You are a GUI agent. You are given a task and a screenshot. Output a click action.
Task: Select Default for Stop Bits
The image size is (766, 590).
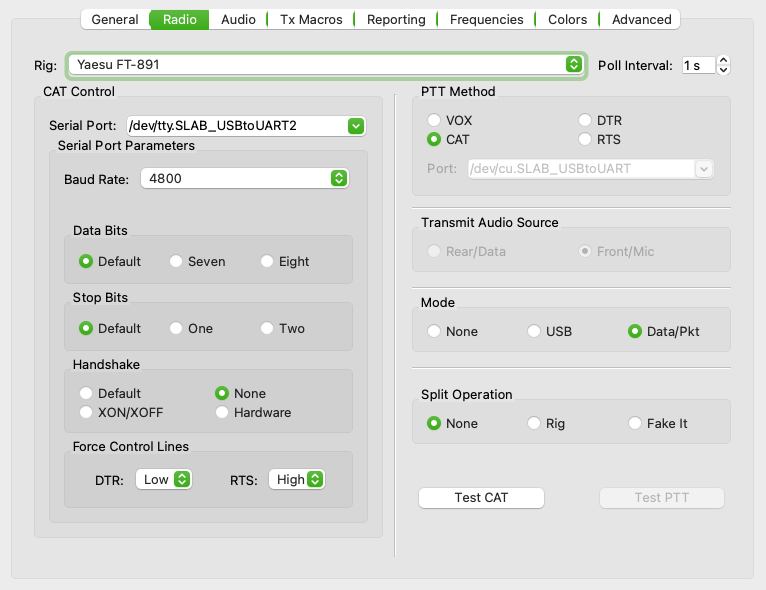point(110,328)
